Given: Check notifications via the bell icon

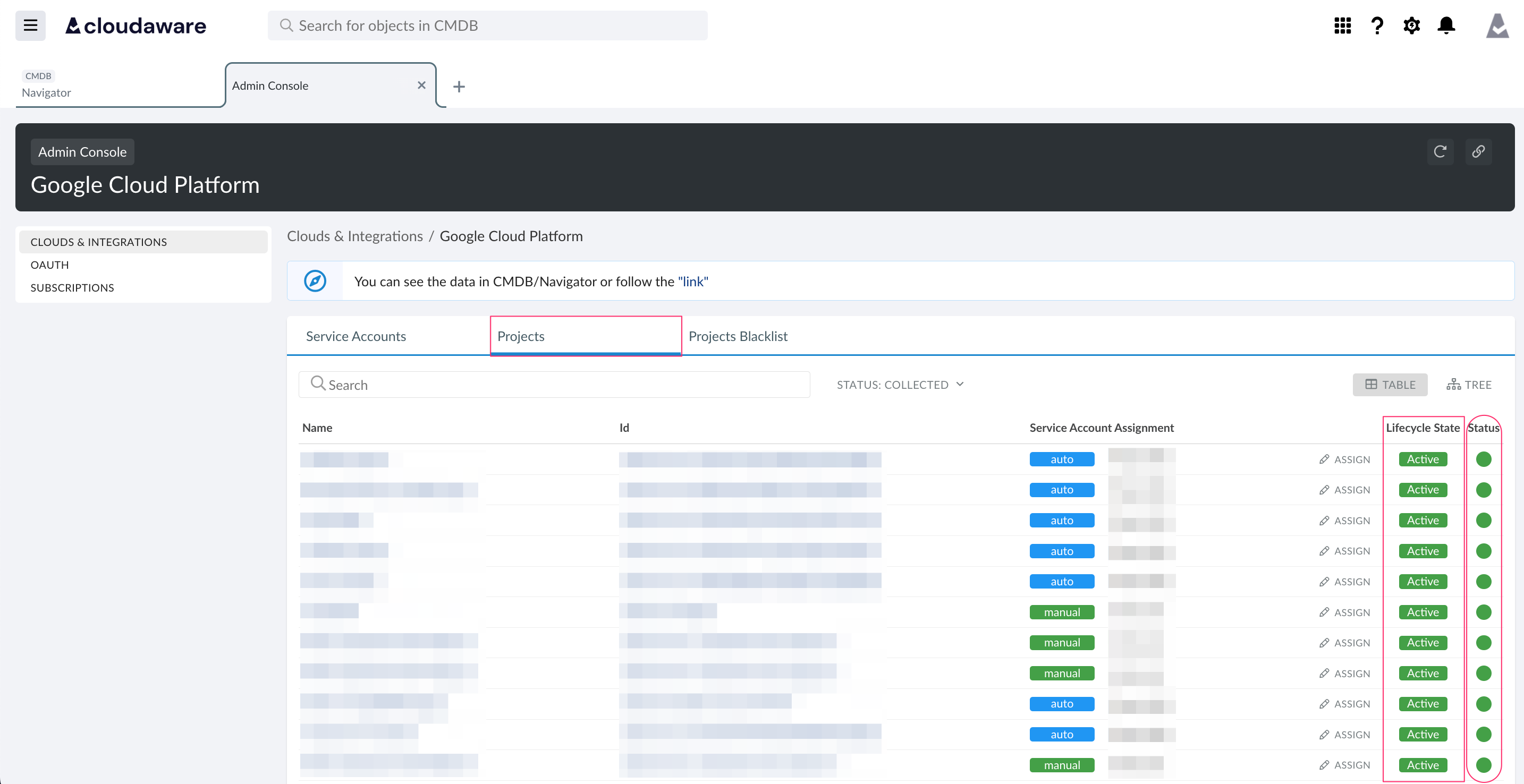Looking at the screenshot, I should pos(1446,25).
